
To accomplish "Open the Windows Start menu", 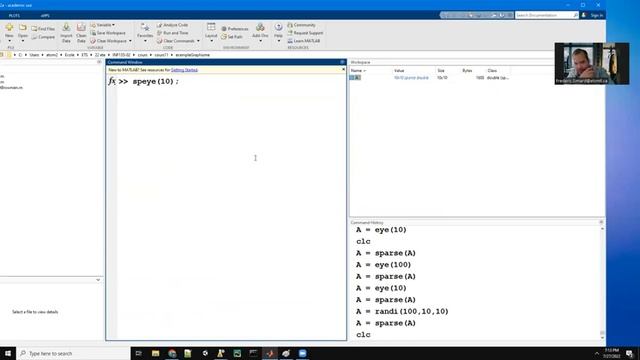I will pyautogui.click(x=8, y=353).
